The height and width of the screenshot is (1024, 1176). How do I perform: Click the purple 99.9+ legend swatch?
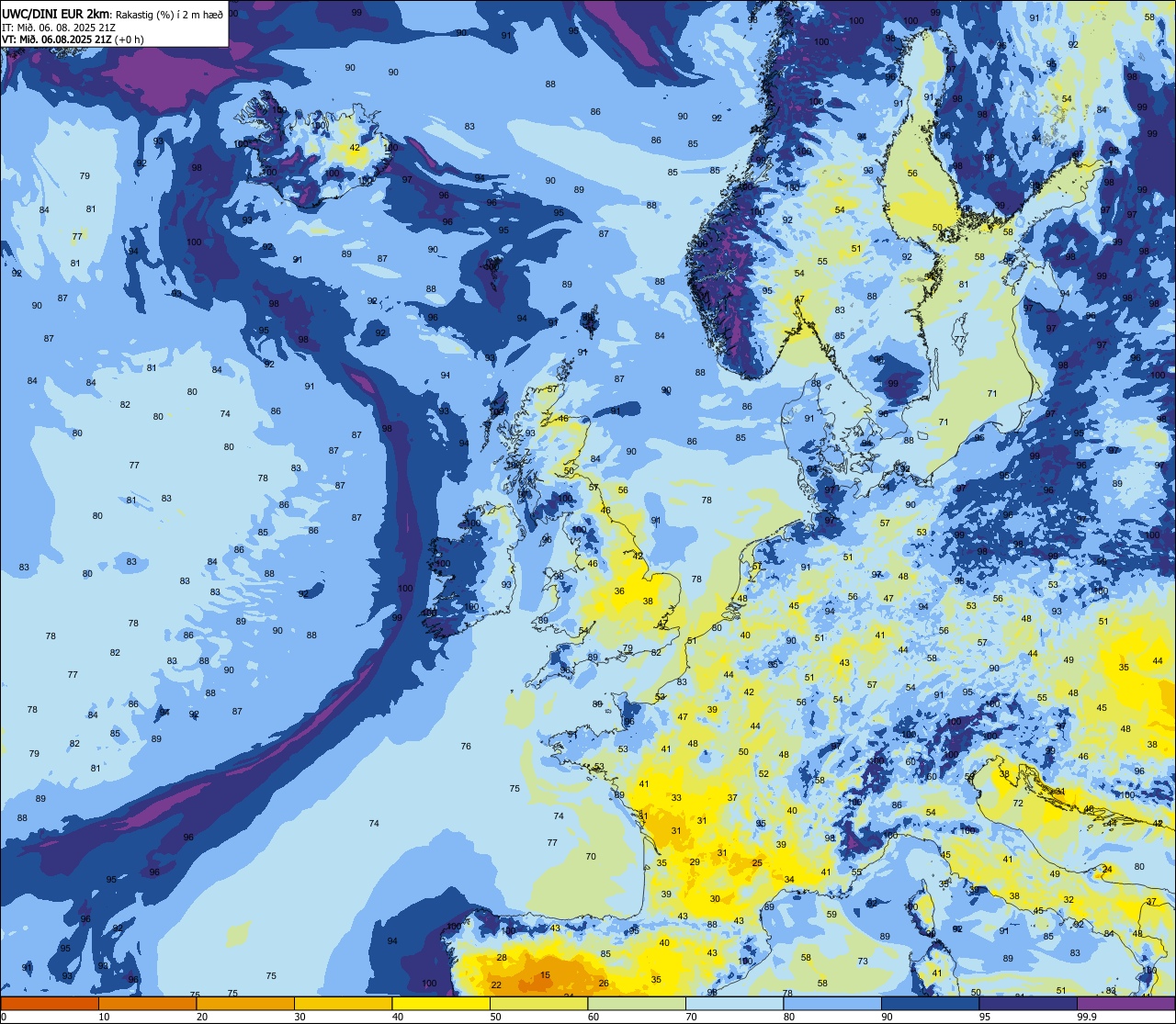pos(1125,1003)
